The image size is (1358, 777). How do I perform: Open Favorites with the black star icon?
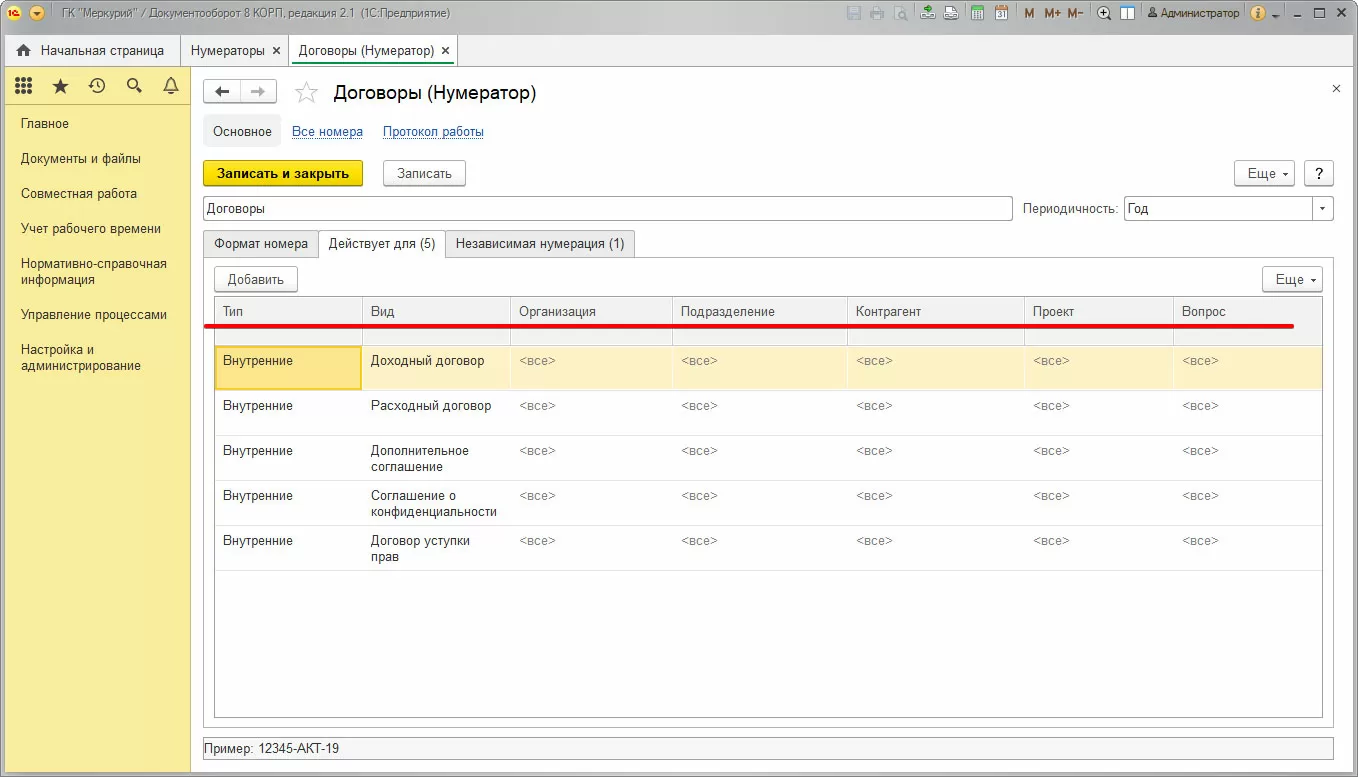(x=60, y=87)
